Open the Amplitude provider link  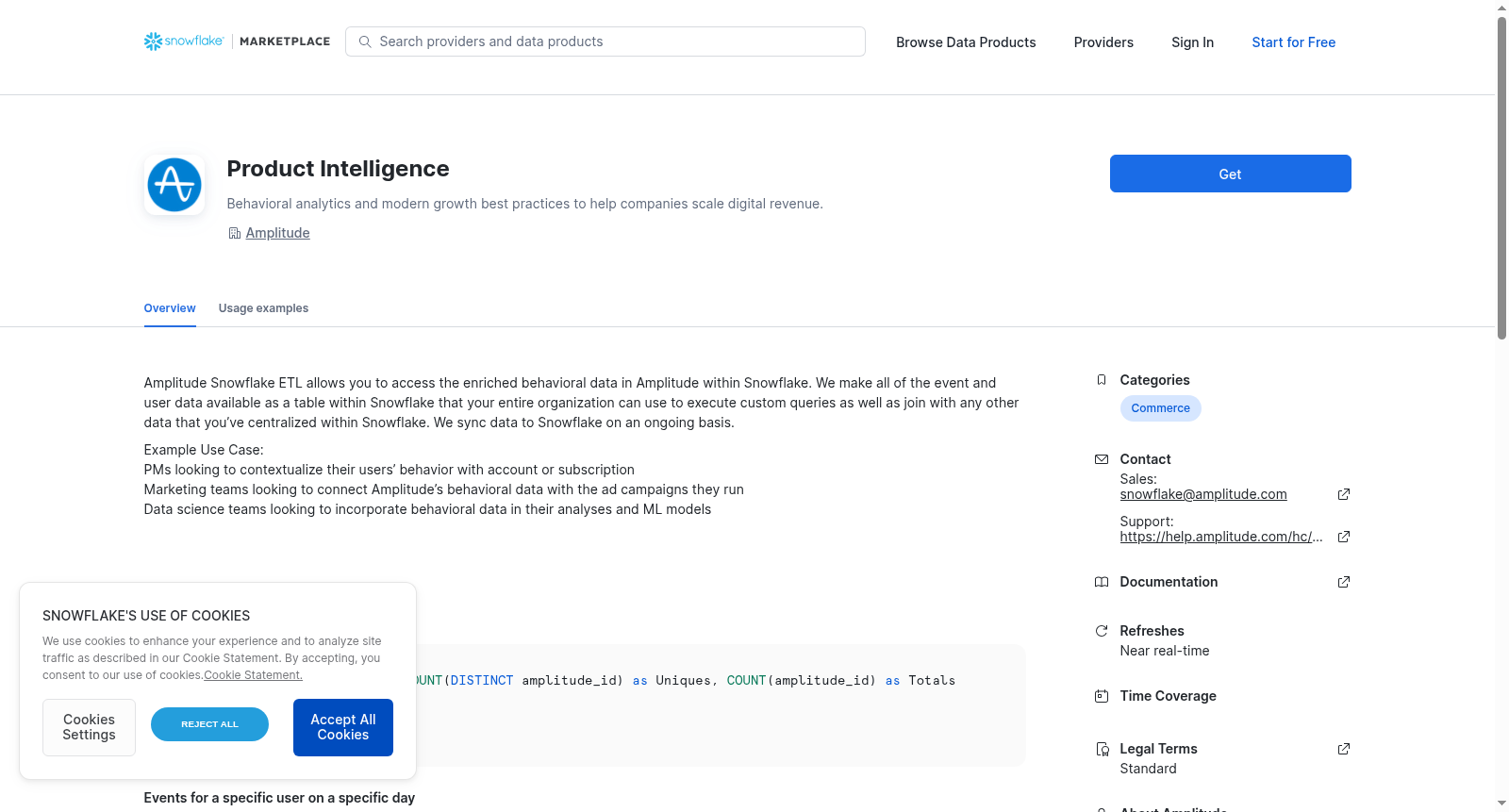(x=277, y=233)
